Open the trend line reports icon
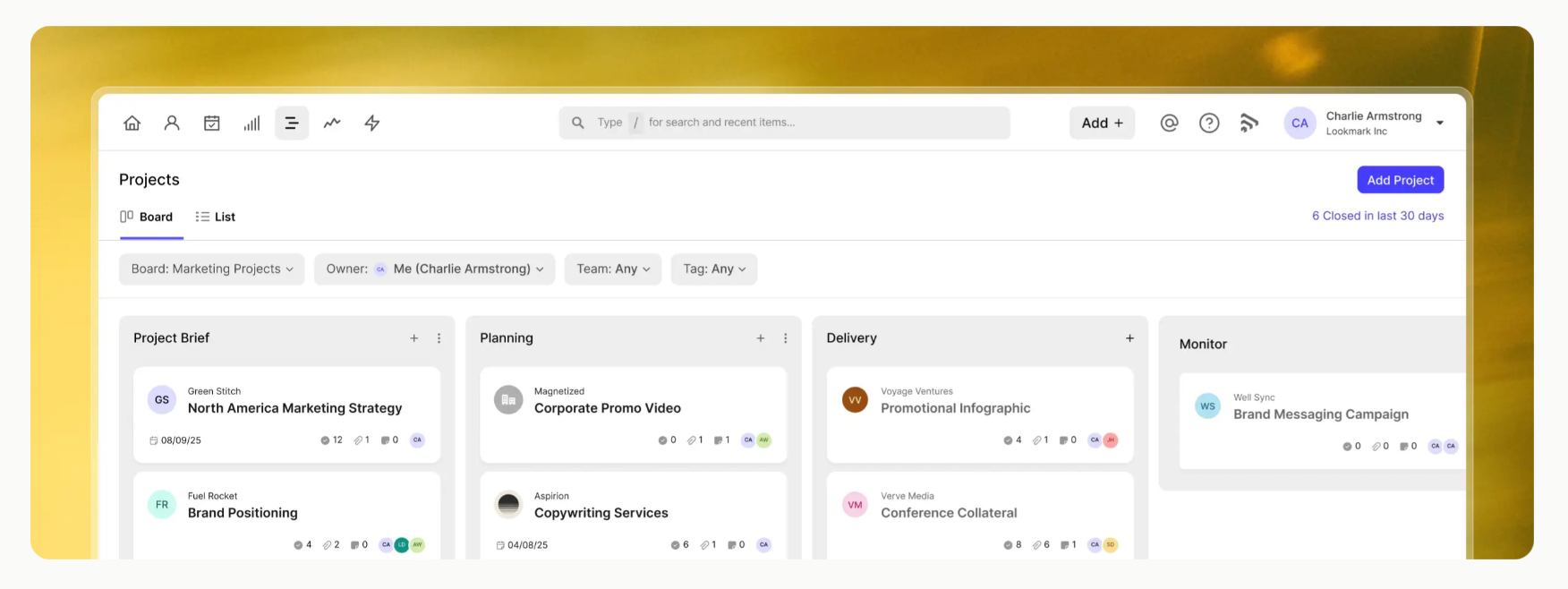This screenshot has width=1568, height=589. coord(332,123)
